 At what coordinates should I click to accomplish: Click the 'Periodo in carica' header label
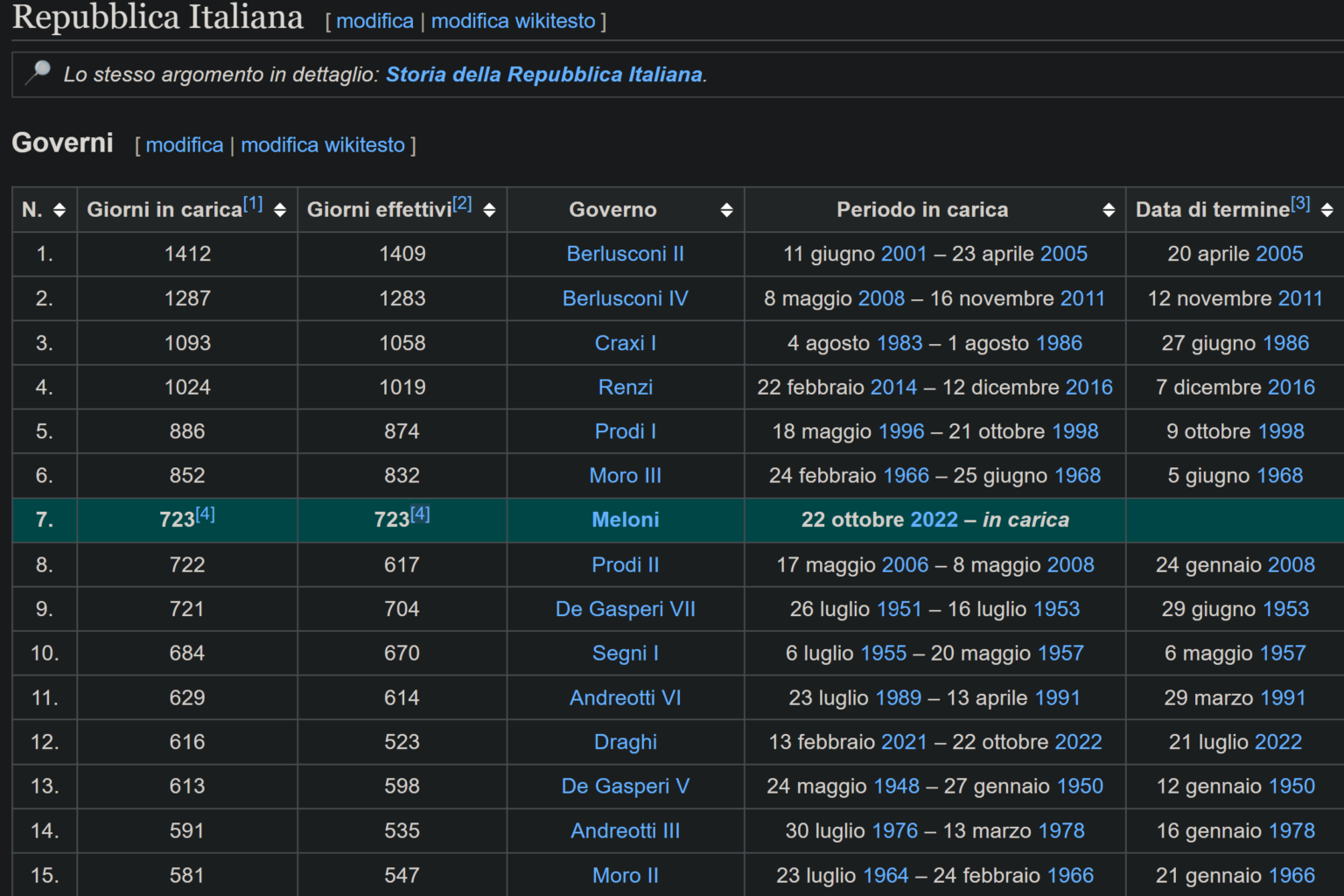tap(922, 210)
